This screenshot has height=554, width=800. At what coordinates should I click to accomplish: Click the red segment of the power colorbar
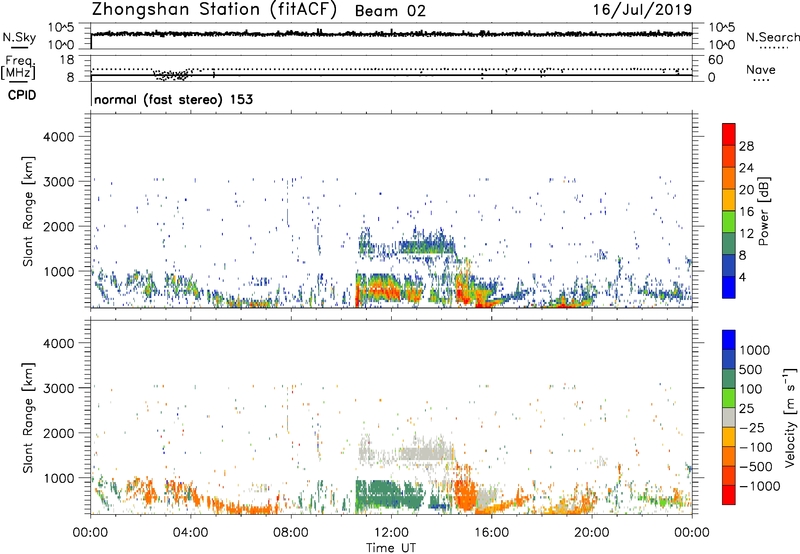point(729,134)
